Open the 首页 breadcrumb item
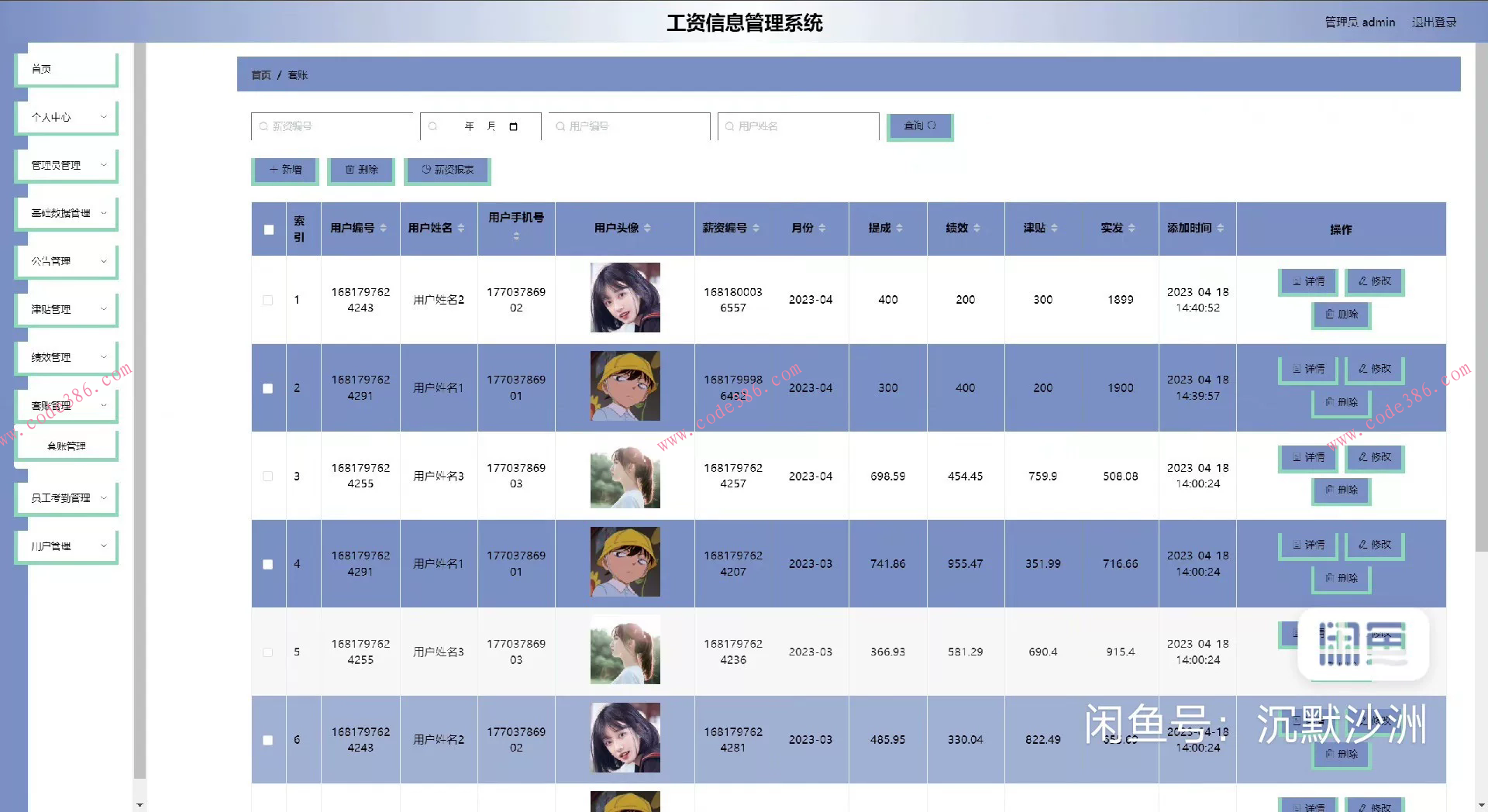Viewport: 1488px width, 812px height. click(260, 75)
